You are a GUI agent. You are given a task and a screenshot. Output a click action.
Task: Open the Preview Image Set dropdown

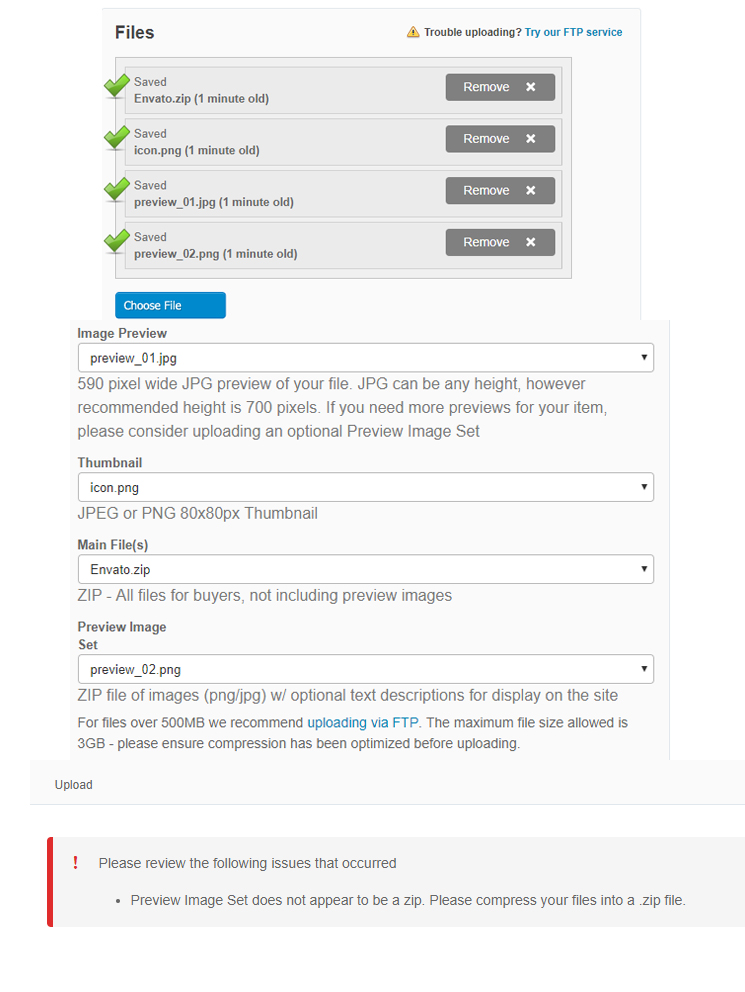point(366,669)
